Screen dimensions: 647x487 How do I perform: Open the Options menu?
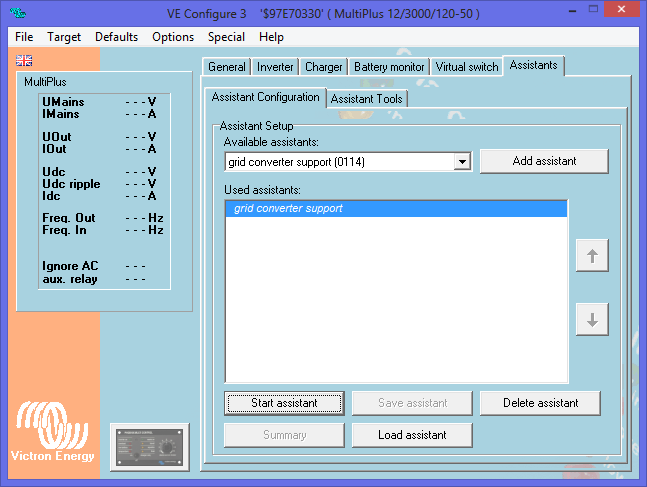tap(173, 37)
